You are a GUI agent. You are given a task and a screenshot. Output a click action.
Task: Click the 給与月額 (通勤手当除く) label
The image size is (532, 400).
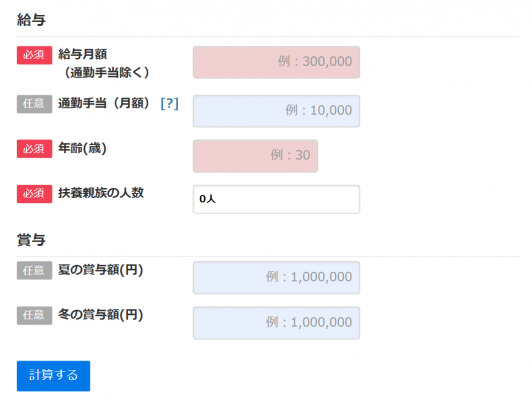click(103, 63)
